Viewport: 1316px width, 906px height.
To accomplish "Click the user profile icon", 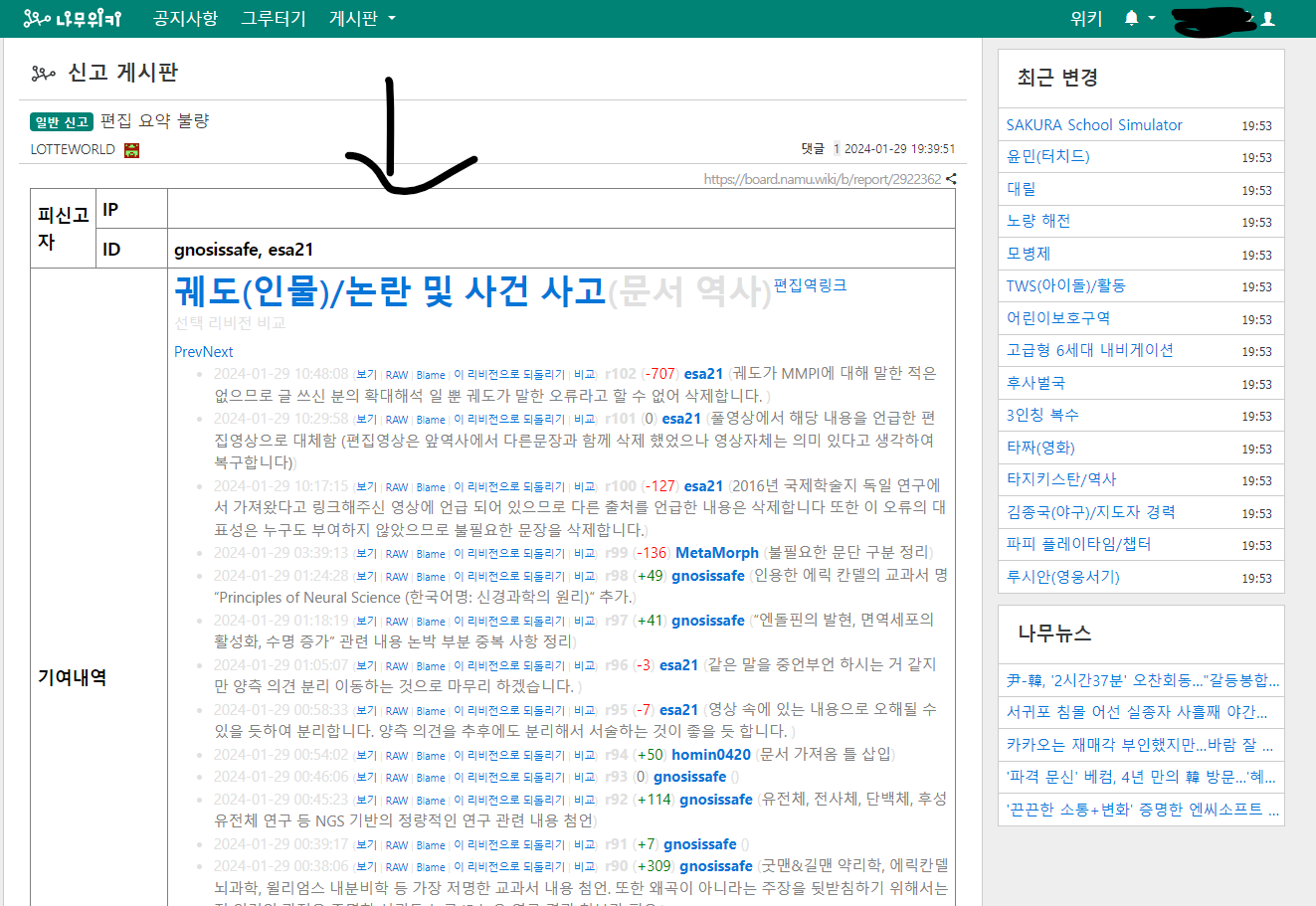I will [1268, 18].
